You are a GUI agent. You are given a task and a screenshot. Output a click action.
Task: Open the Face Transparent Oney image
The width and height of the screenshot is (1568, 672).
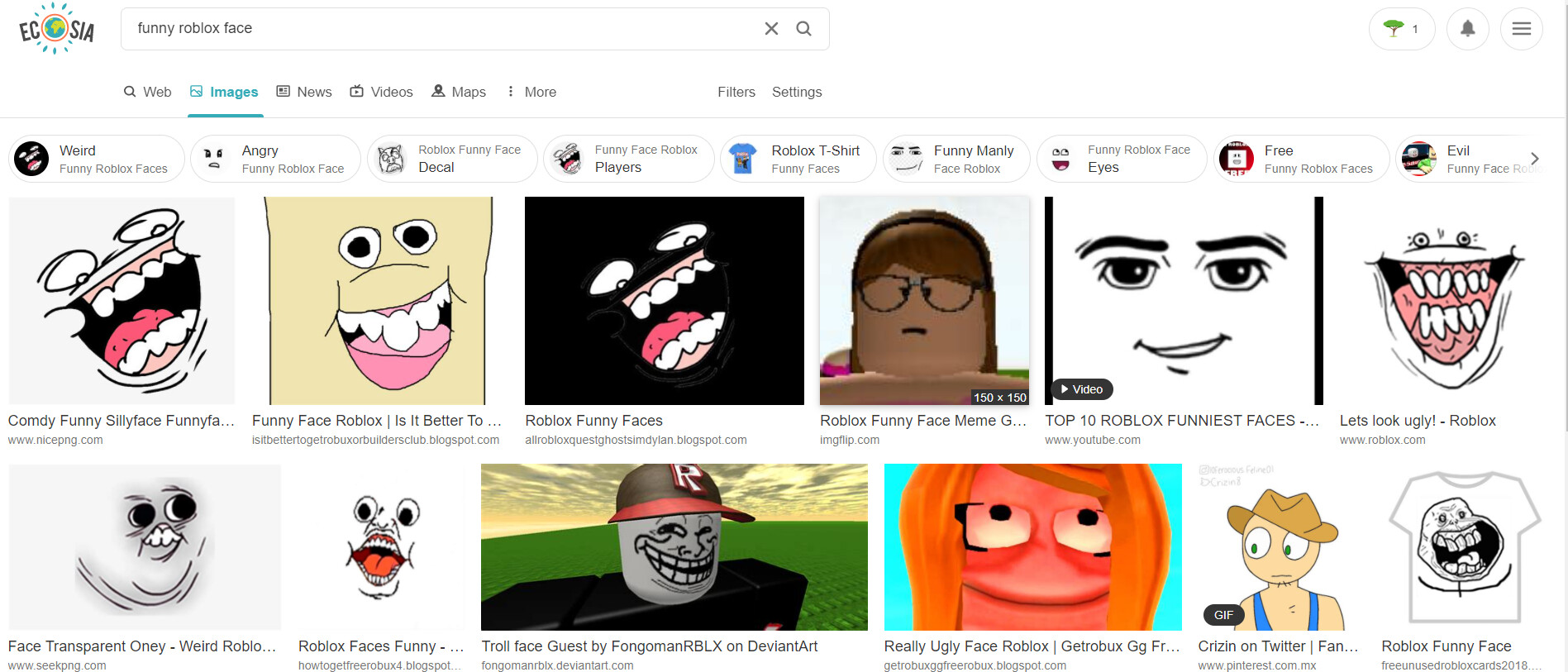click(x=145, y=547)
